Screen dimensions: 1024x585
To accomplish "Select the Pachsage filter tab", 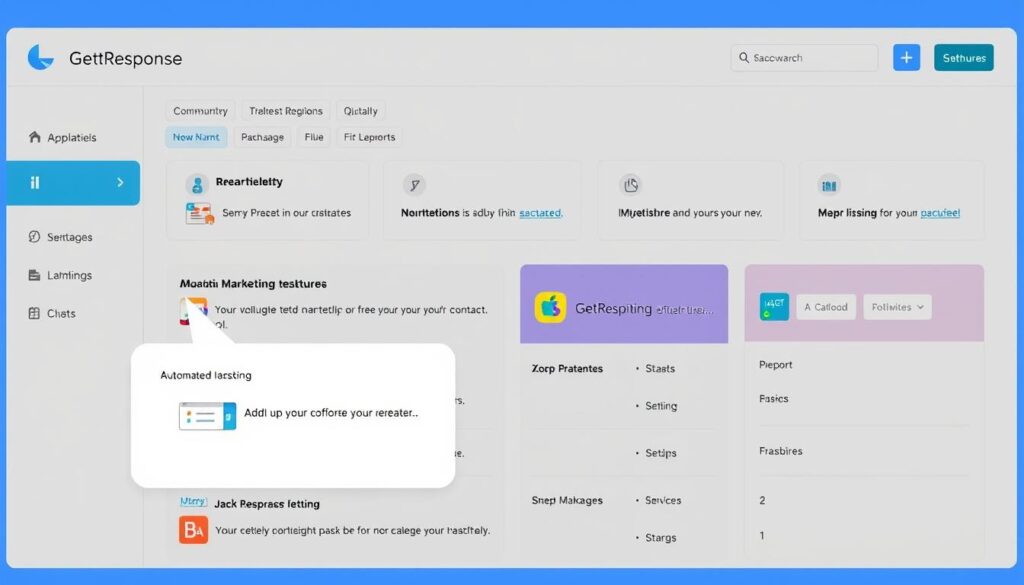I will click(x=262, y=137).
